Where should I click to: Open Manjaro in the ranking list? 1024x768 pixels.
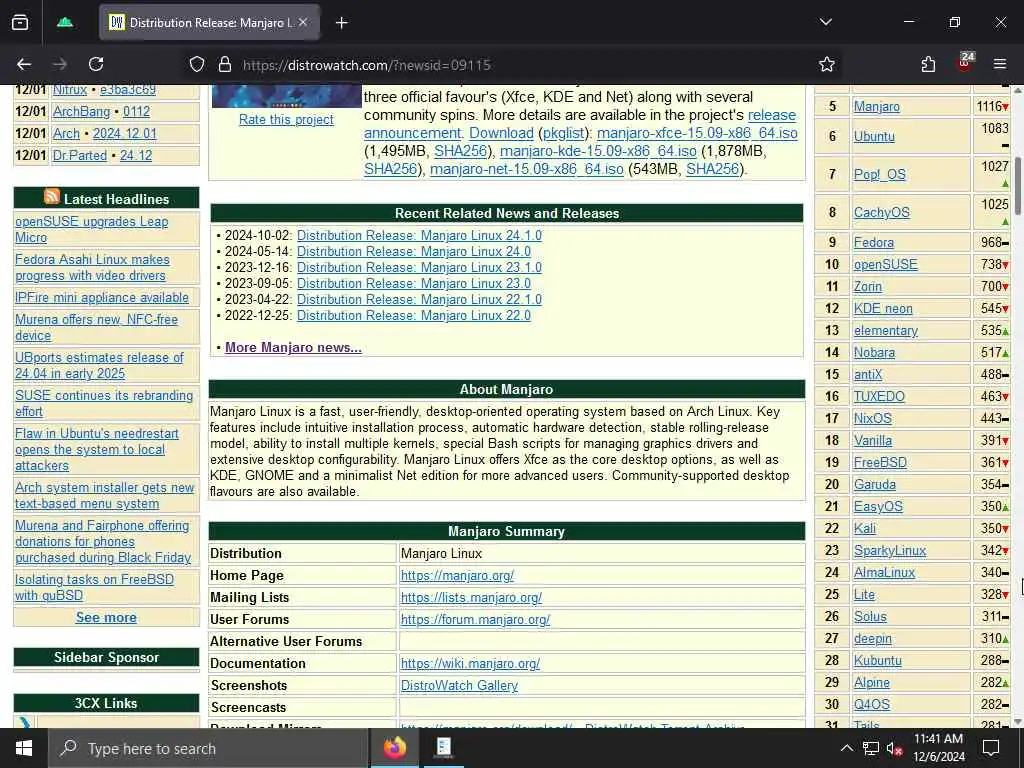pos(876,106)
